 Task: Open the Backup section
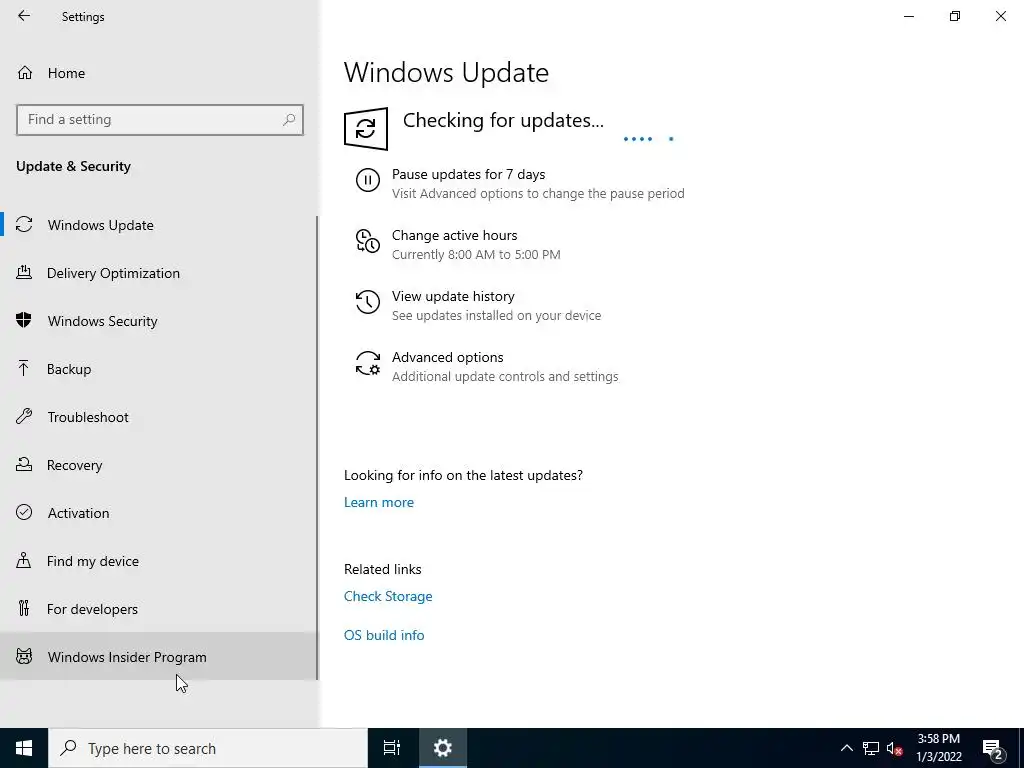(158, 369)
